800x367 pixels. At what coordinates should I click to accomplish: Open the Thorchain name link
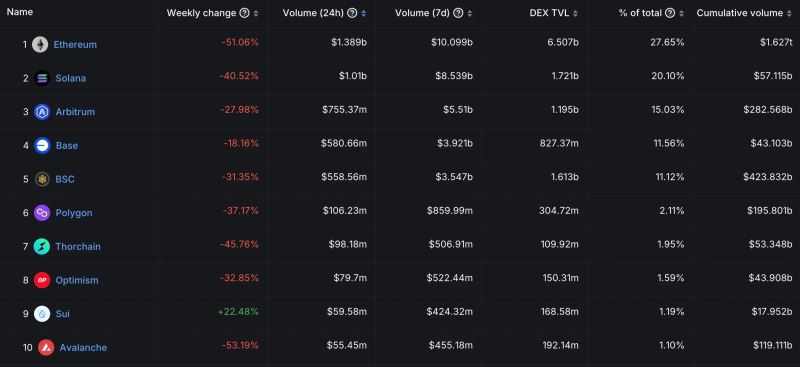[x=78, y=247]
